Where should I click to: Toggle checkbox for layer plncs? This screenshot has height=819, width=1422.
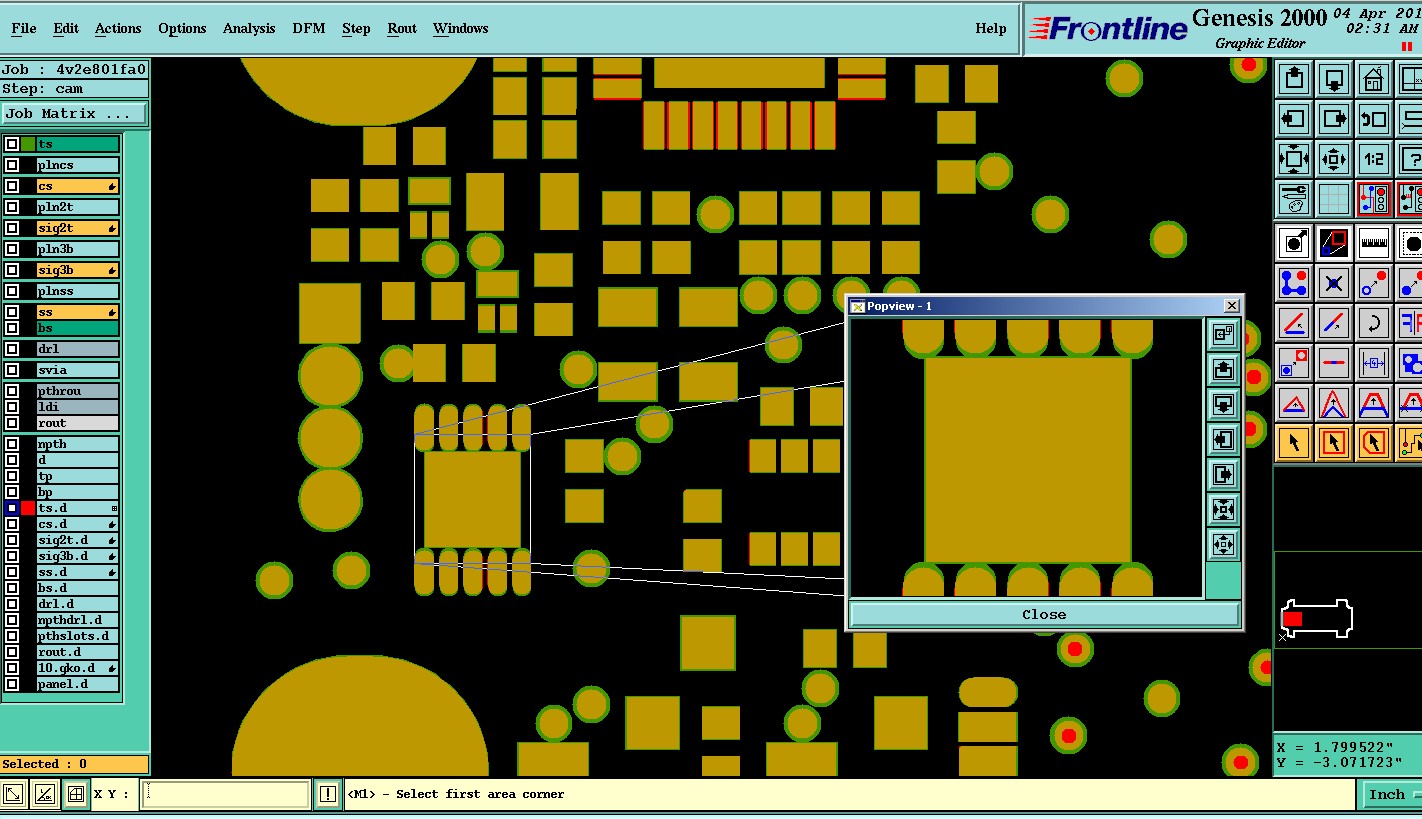(x=12, y=165)
